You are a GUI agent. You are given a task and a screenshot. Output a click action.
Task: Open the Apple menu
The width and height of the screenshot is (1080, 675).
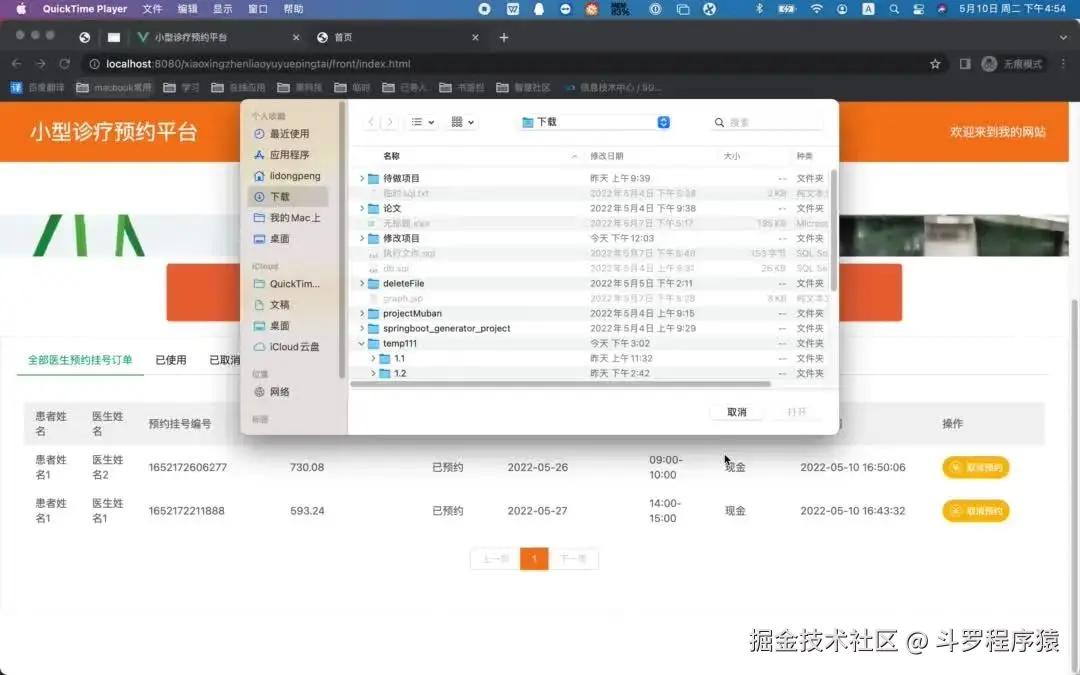coord(21,9)
